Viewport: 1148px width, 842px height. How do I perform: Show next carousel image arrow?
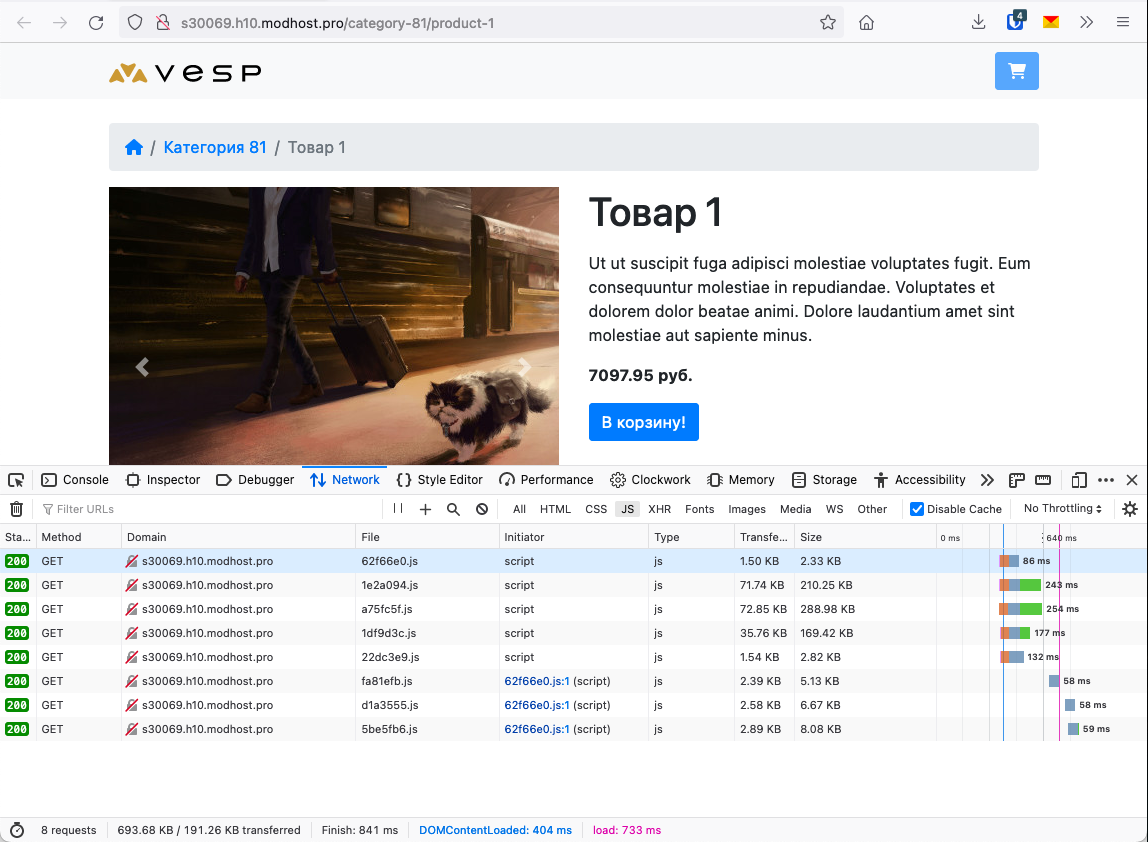[524, 367]
